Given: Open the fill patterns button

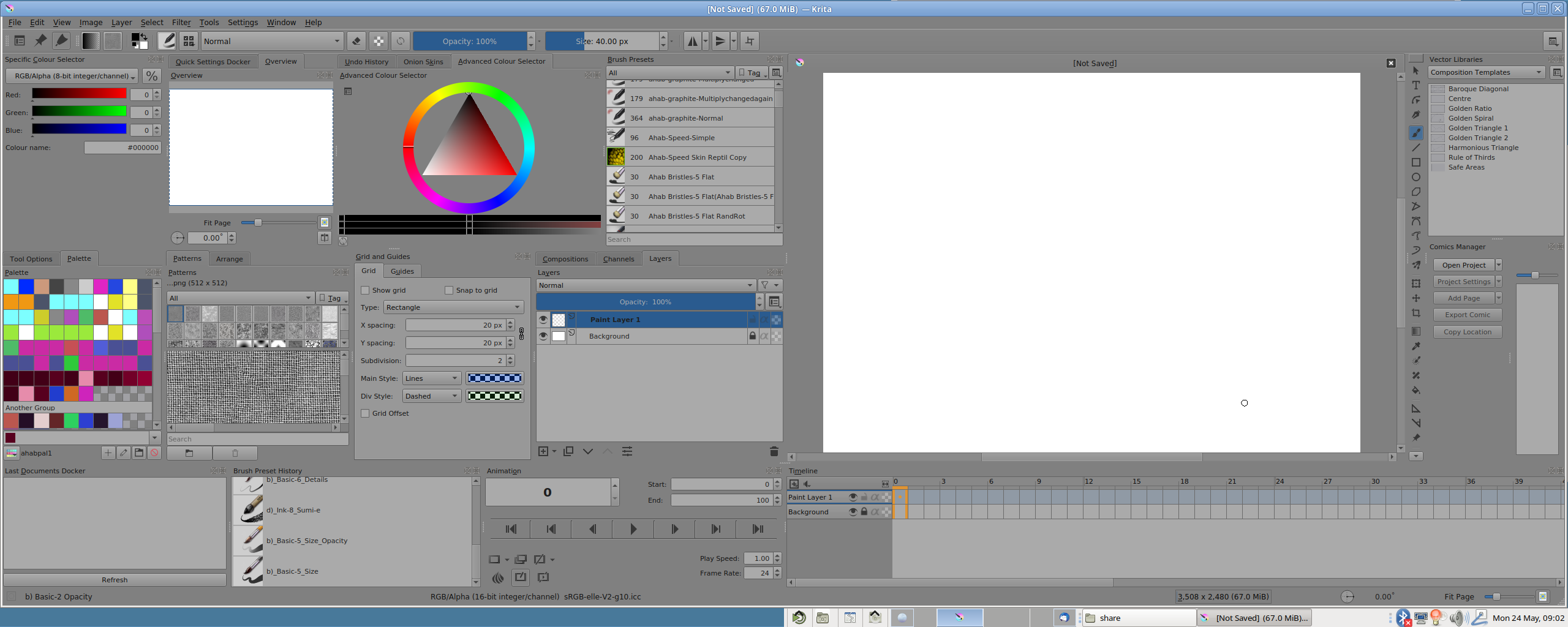Looking at the screenshot, I should click(112, 41).
